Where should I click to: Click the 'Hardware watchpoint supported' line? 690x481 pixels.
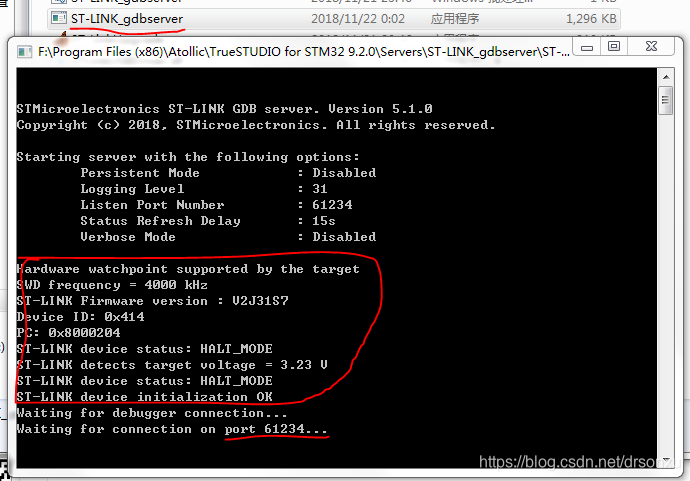pos(188,269)
